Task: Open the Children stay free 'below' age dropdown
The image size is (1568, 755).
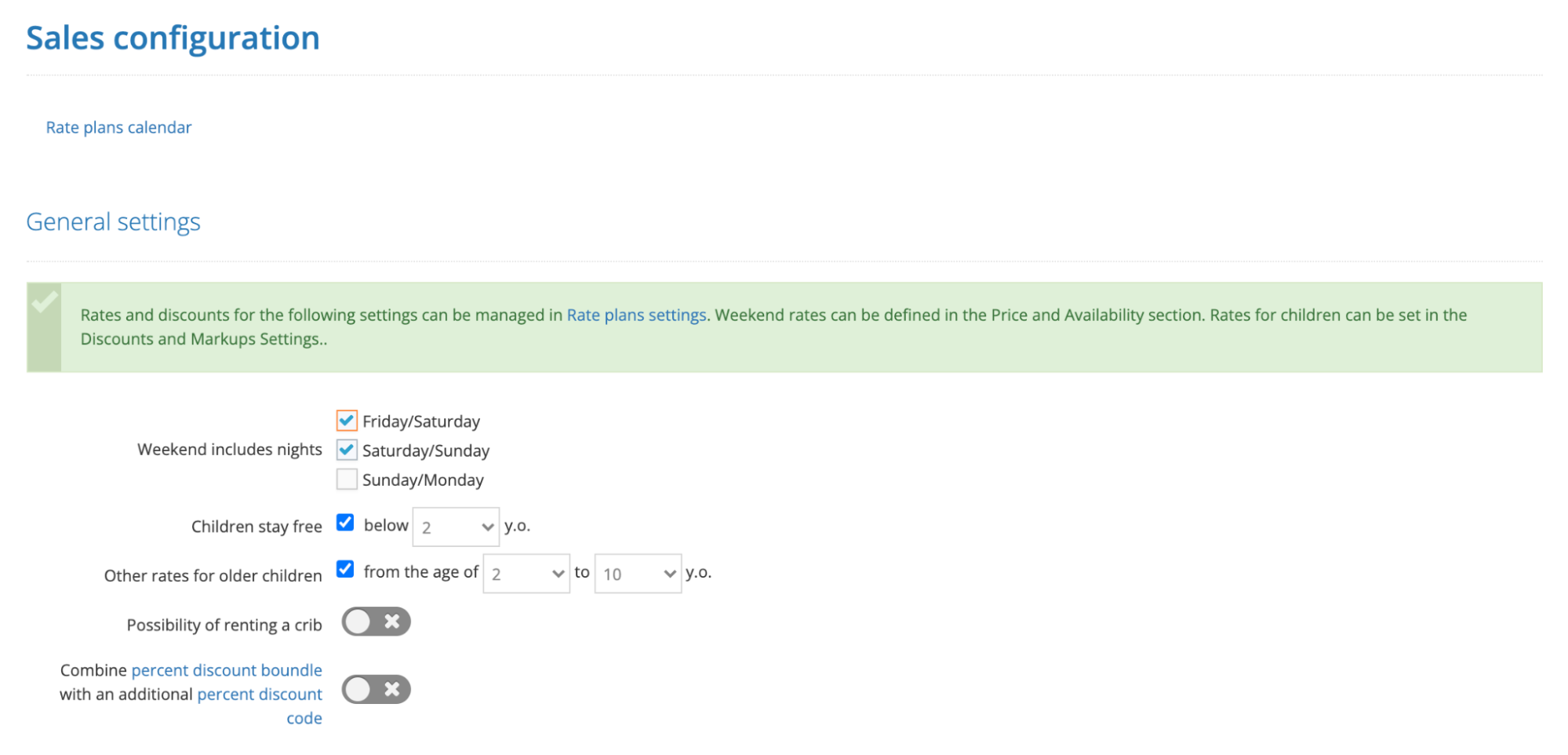Action: pyautogui.click(x=456, y=527)
